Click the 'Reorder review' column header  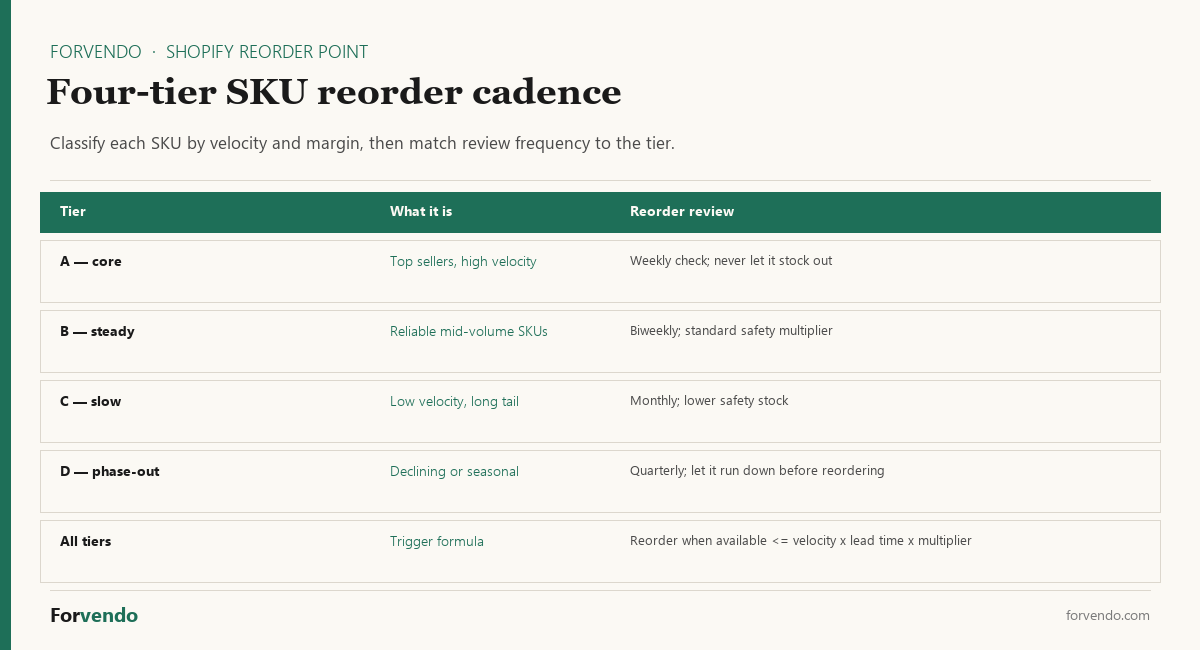(x=682, y=212)
